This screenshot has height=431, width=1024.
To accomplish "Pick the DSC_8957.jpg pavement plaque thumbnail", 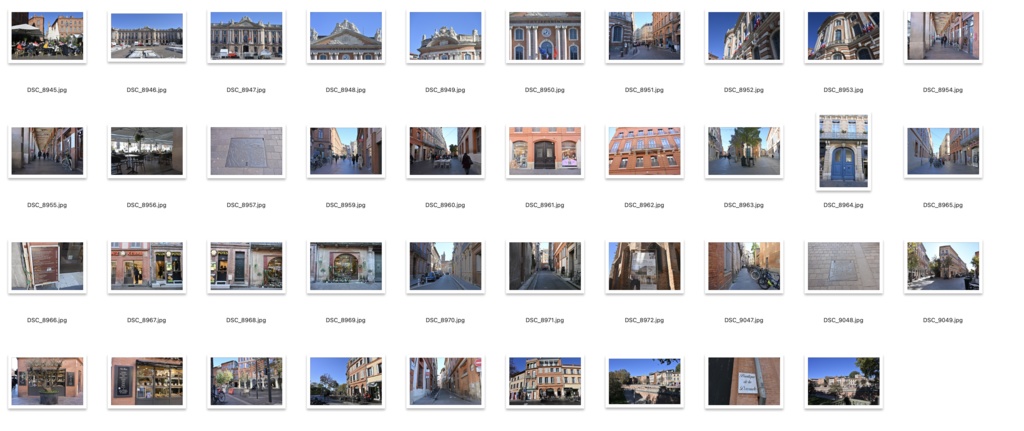I will point(246,151).
